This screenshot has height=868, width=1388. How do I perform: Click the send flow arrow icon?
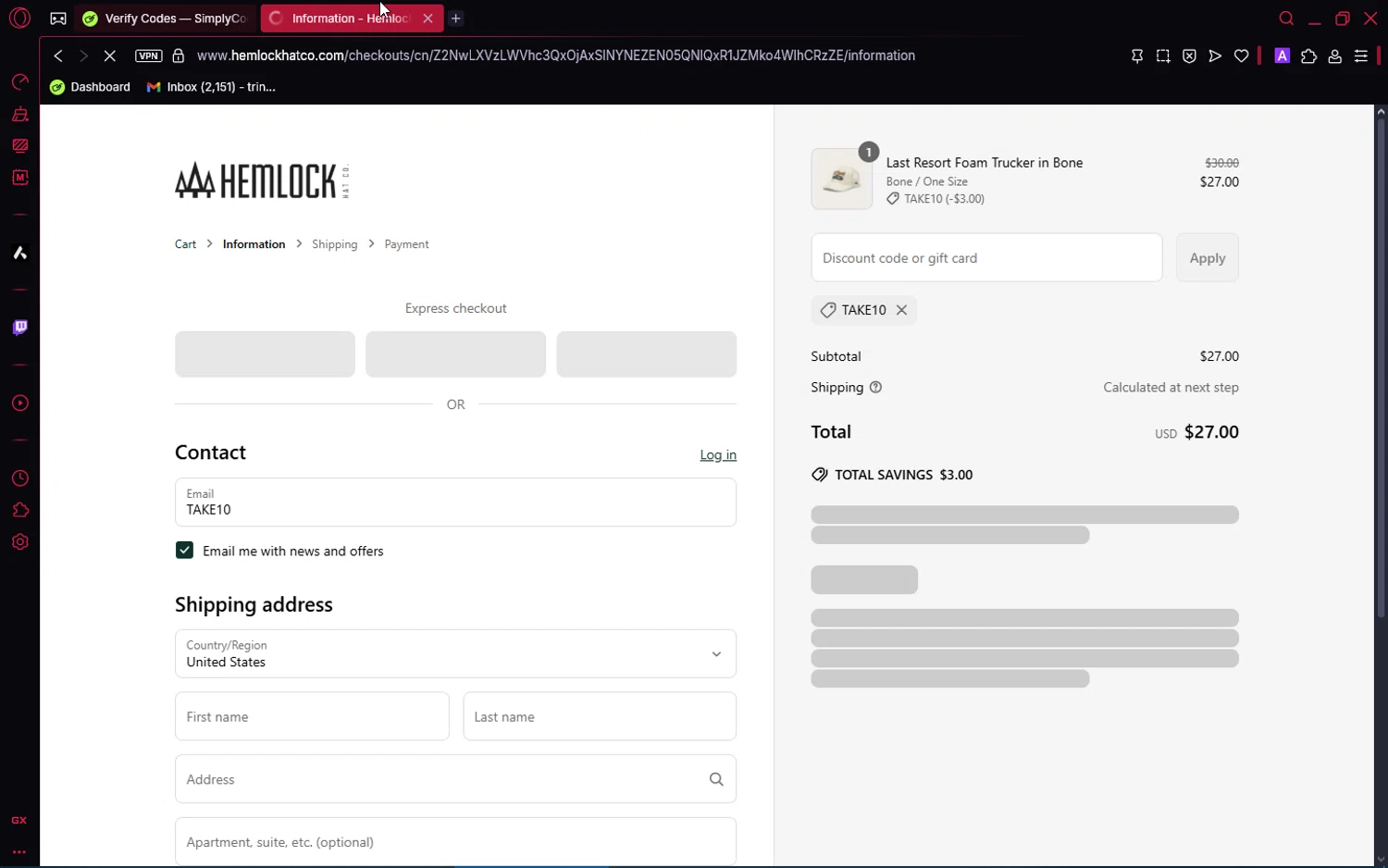[x=1215, y=56]
